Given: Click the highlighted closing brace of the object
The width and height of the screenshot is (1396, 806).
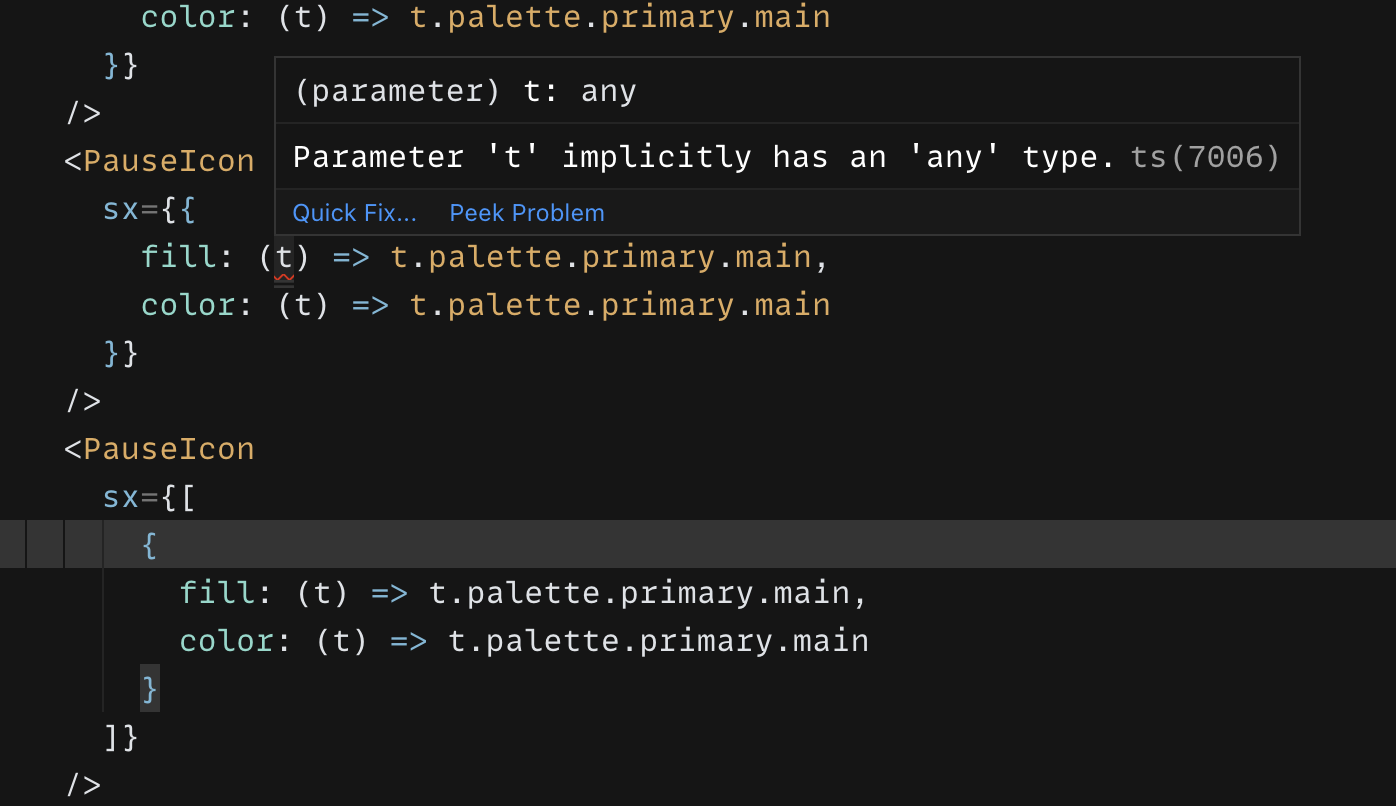Looking at the screenshot, I should 148,688.
